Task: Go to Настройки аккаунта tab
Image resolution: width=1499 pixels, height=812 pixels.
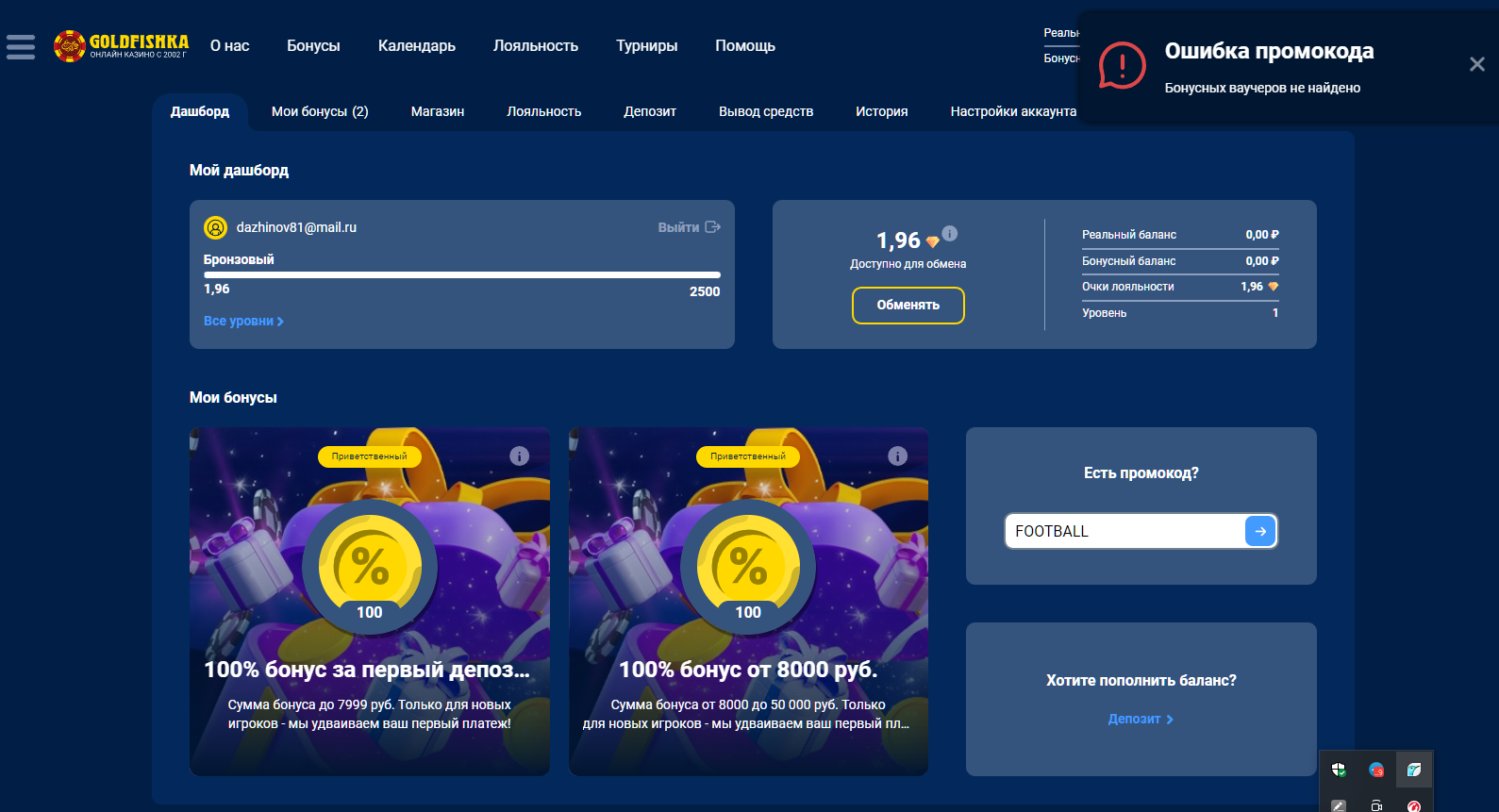Action: click(x=1012, y=111)
